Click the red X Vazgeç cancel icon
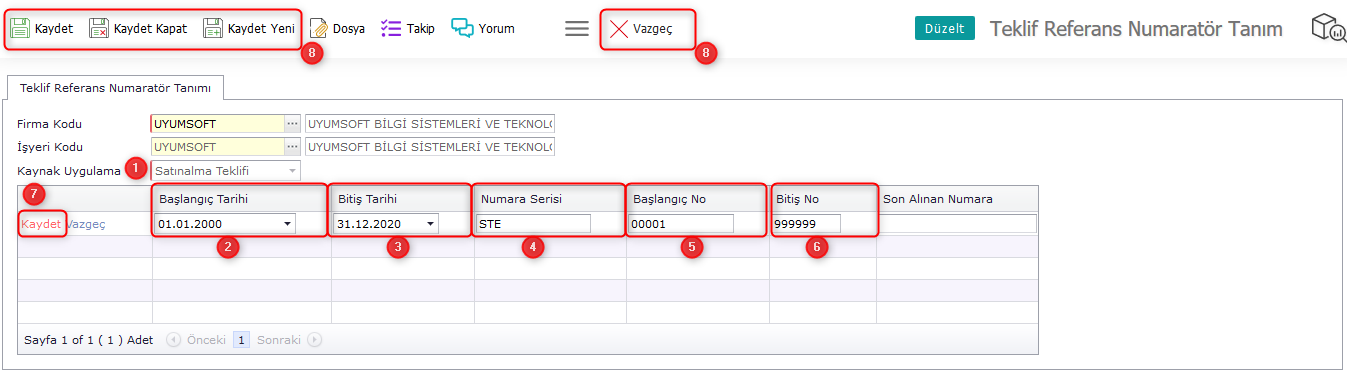This screenshot has width=1347, height=372. 619,29
